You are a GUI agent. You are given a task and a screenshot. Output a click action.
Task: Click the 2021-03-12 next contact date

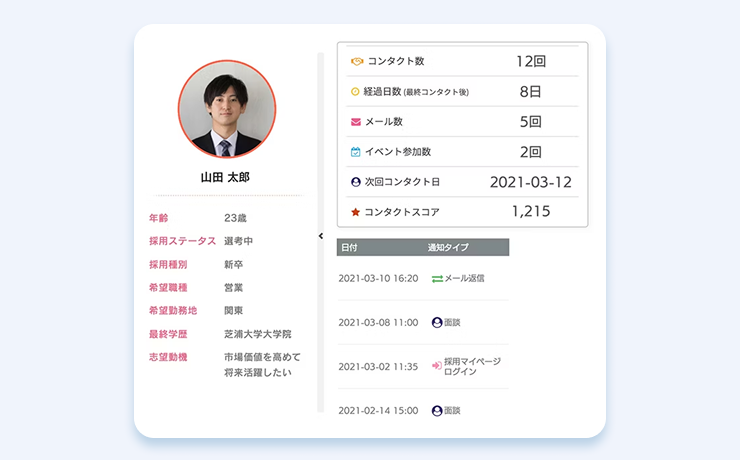(x=530, y=182)
